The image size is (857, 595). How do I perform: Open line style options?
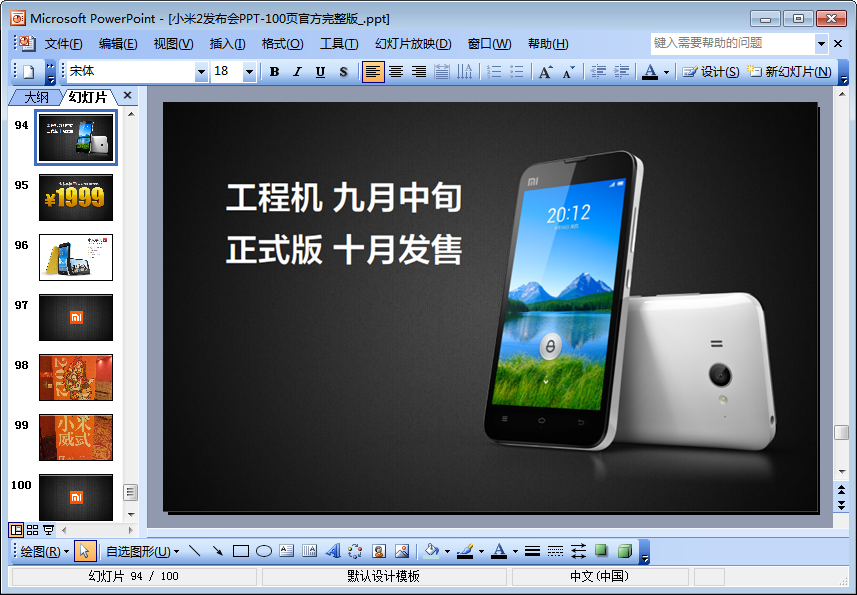532,551
